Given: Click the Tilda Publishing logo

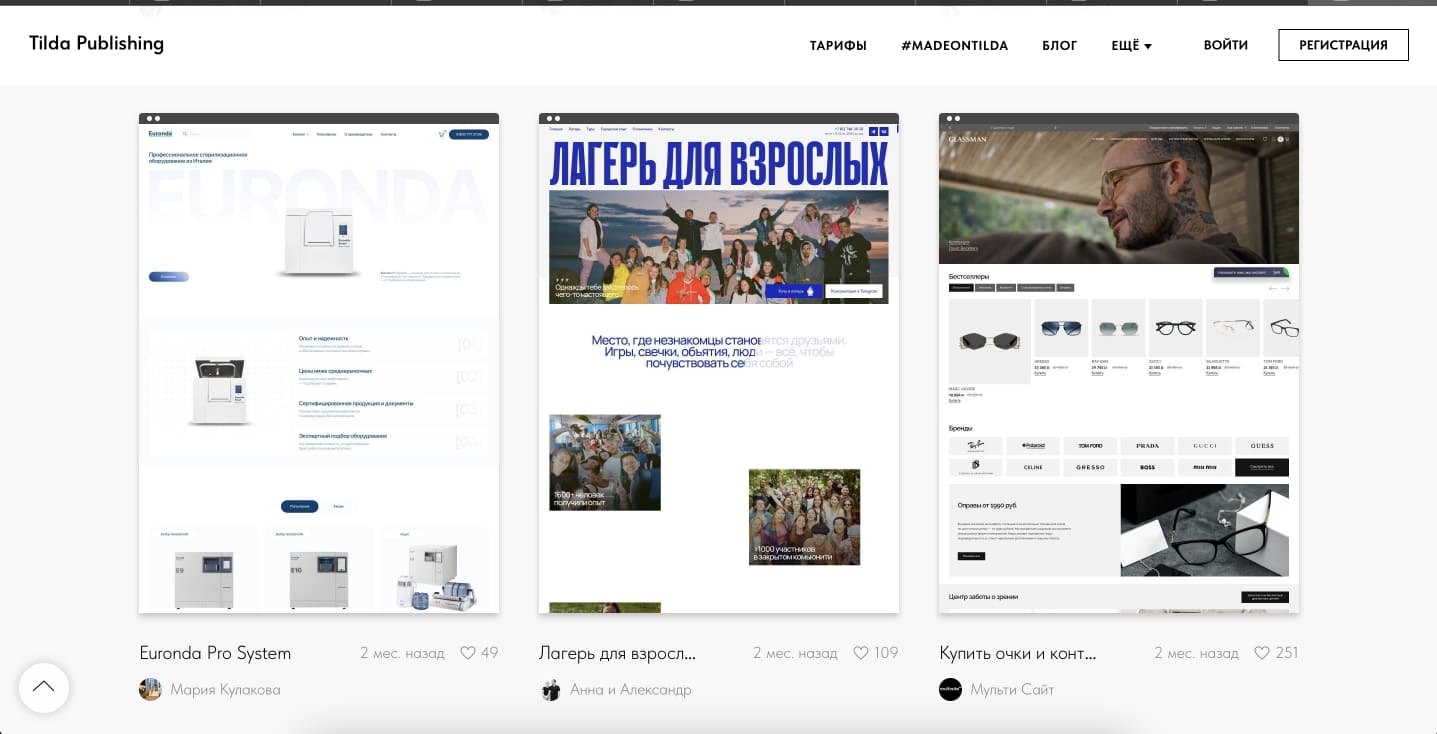Looking at the screenshot, I should 96,44.
